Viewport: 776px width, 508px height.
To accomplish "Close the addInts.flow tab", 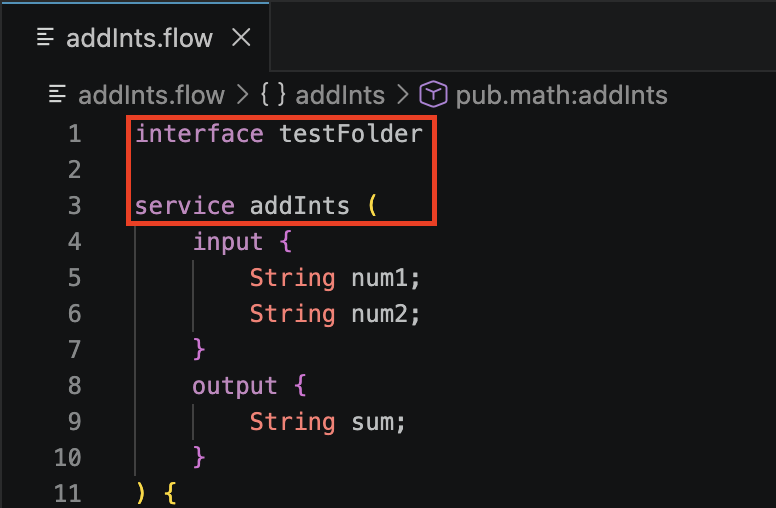I will 241,38.
